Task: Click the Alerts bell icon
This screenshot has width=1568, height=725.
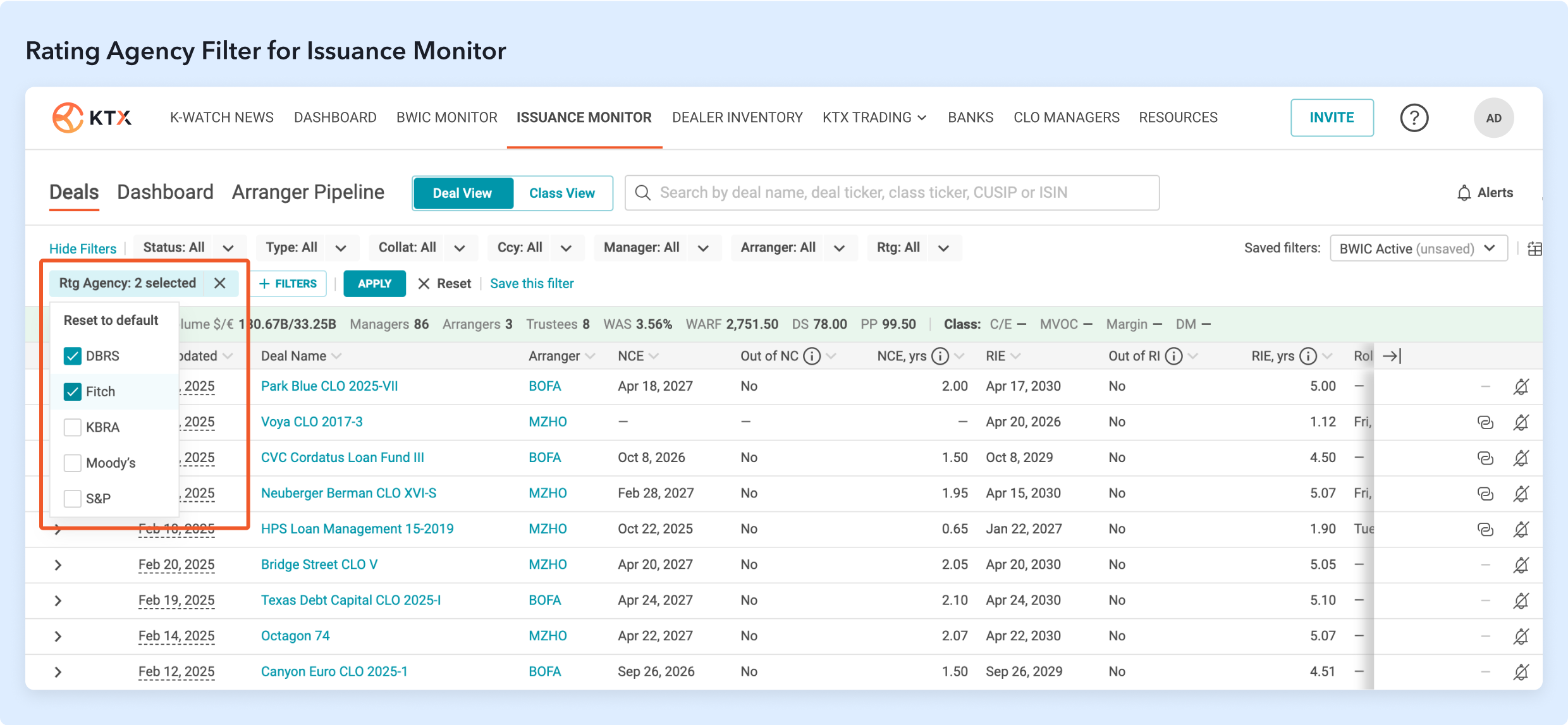Action: click(1464, 193)
